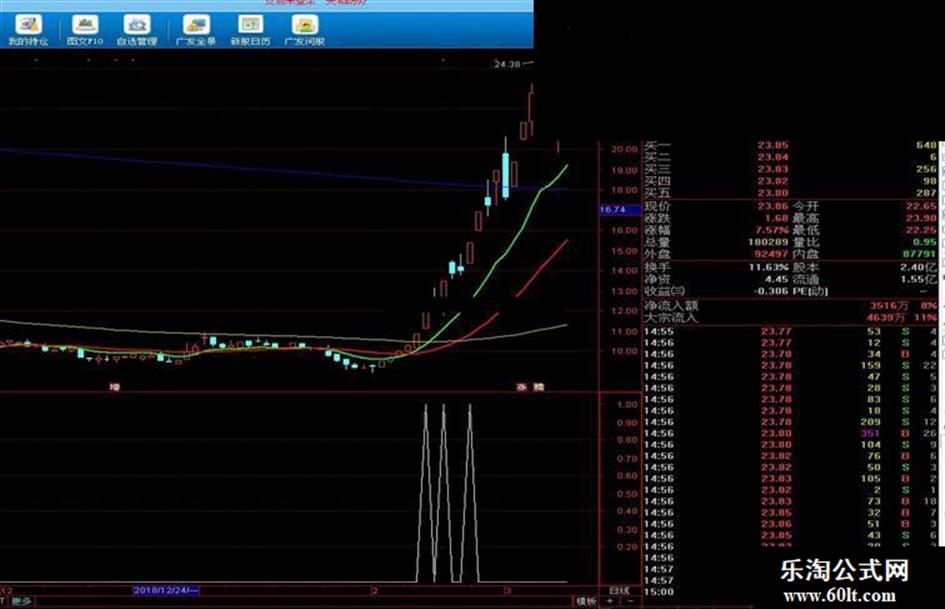Click the 15:00 time entry in the tick list
945x609 pixels.
click(658, 592)
